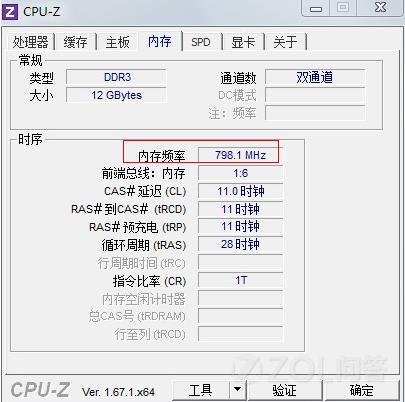Viewport: 405px width, 402px height.
Task: Confirm with the 确定 button
Action: click(x=362, y=390)
